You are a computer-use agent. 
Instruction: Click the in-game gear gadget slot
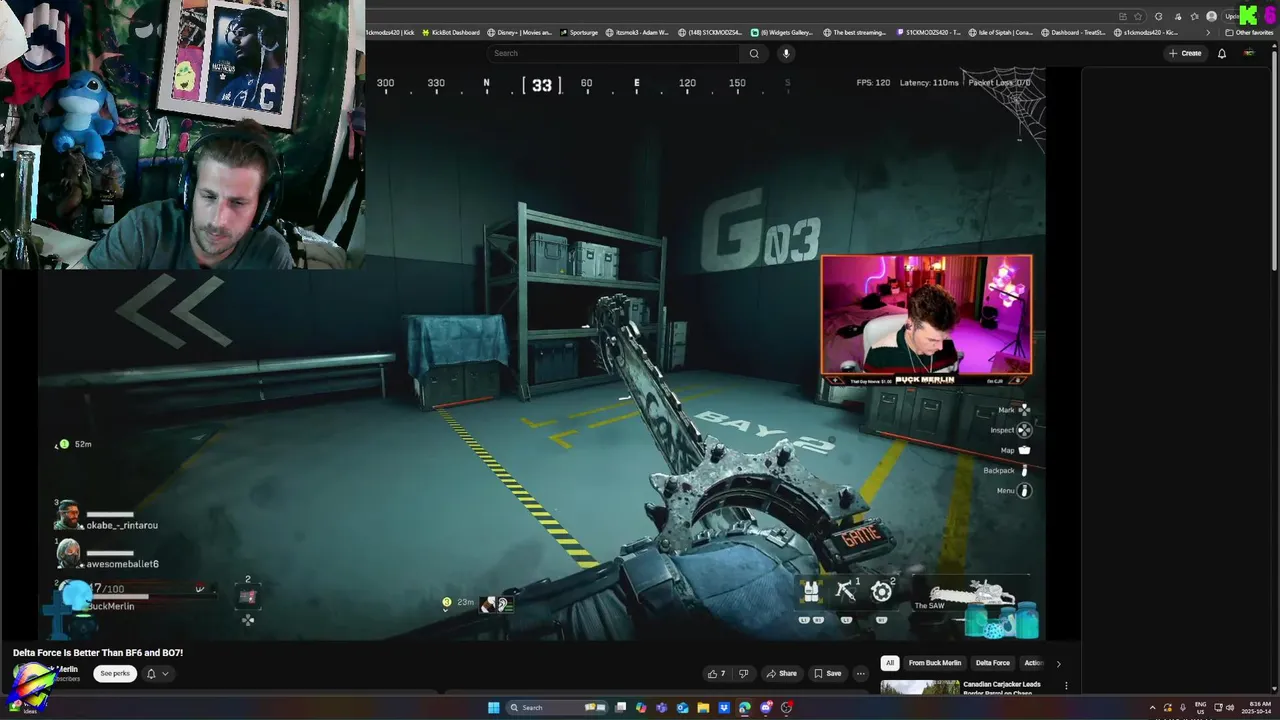click(x=882, y=592)
